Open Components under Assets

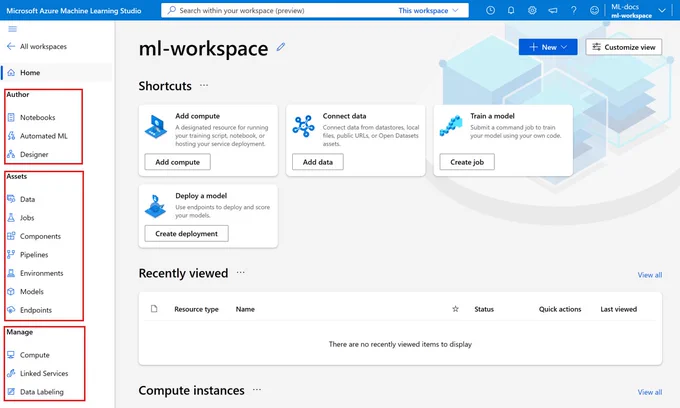click(40, 236)
